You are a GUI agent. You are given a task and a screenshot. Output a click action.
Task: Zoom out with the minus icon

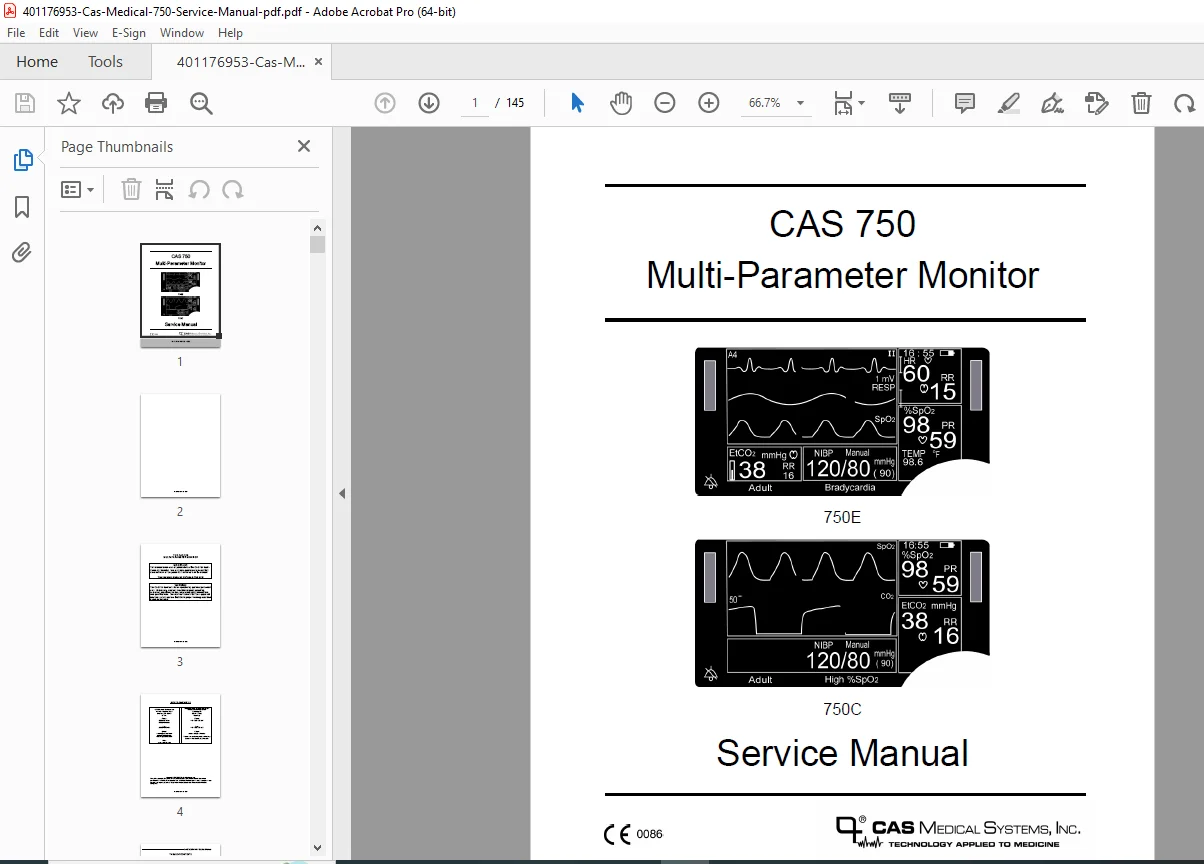[665, 103]
